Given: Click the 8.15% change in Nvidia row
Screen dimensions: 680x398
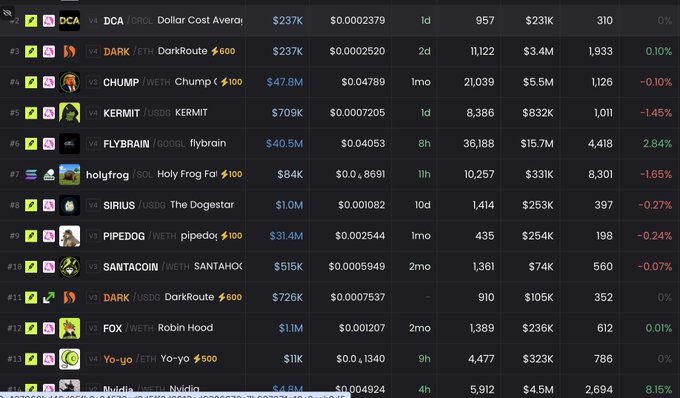Looking at the screenshot, I should 658,389.
